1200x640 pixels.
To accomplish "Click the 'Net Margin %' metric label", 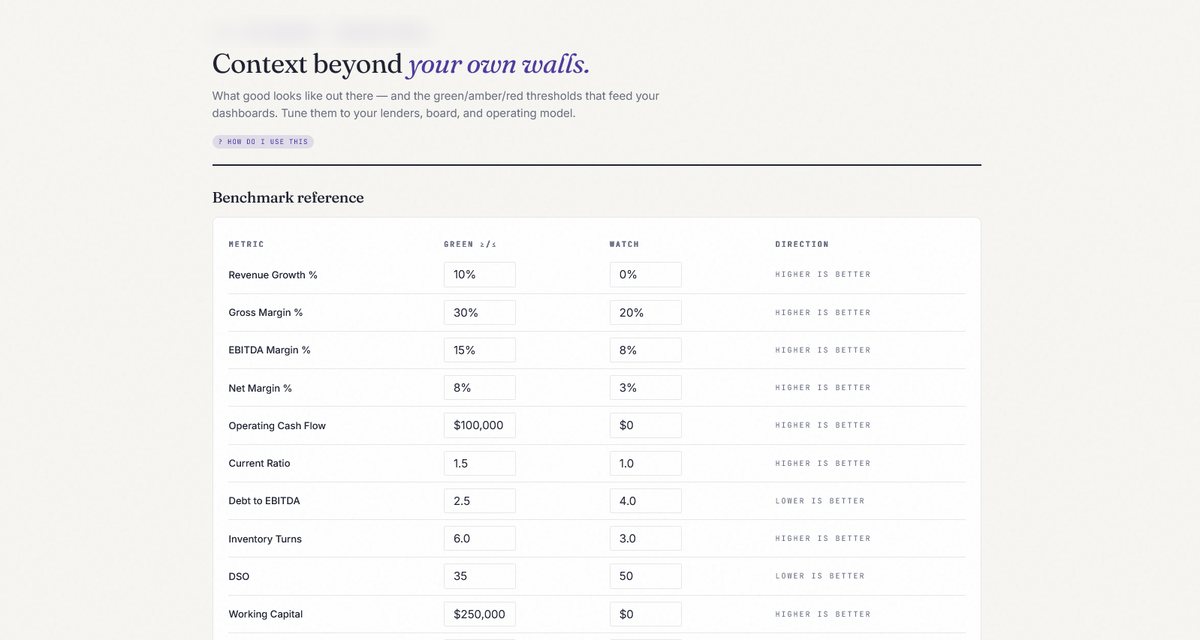I will [x=260, y=388].
